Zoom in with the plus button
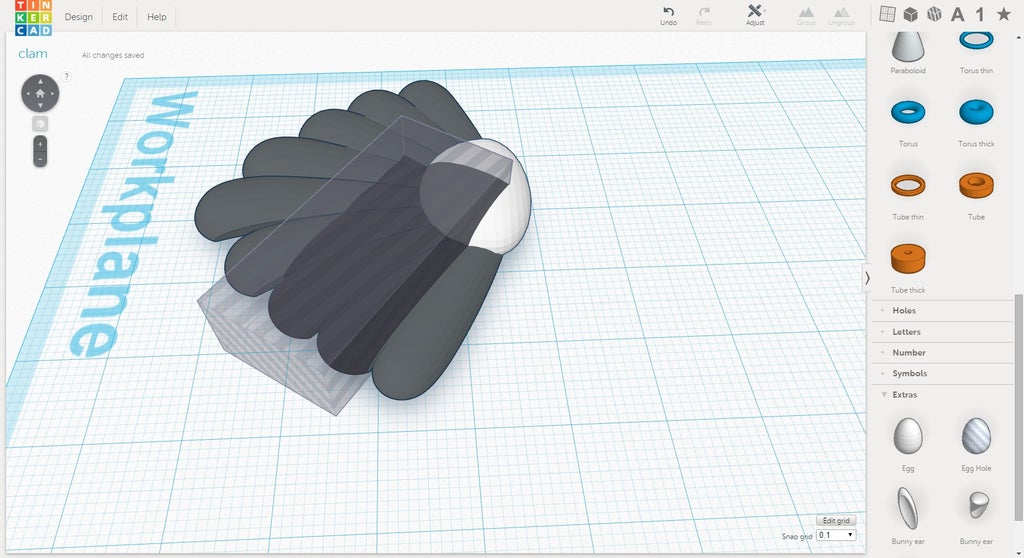The width and height of the screenshot is (1024, 558). point(40,144)
